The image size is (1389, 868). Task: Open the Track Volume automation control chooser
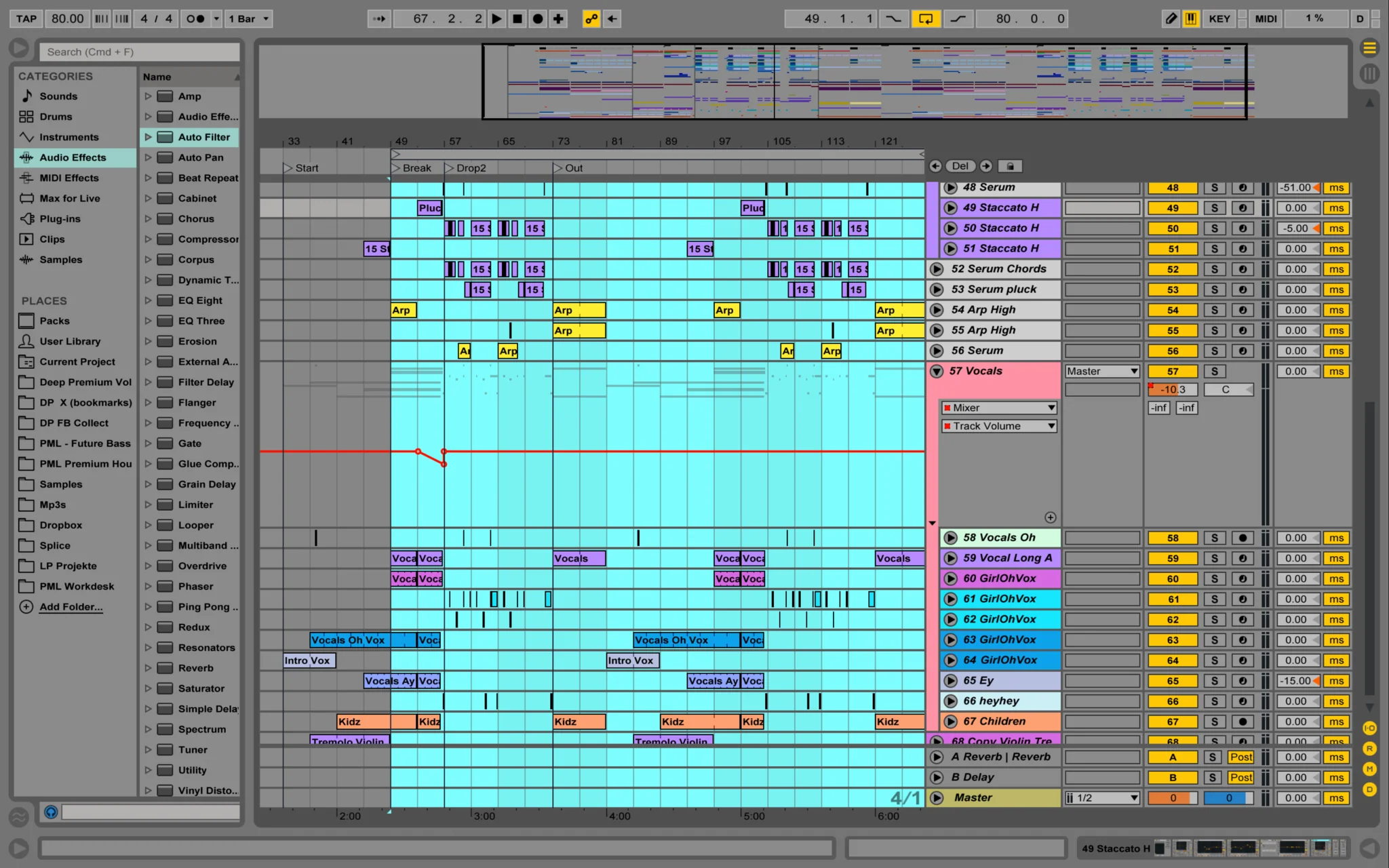tap(999, 426)
